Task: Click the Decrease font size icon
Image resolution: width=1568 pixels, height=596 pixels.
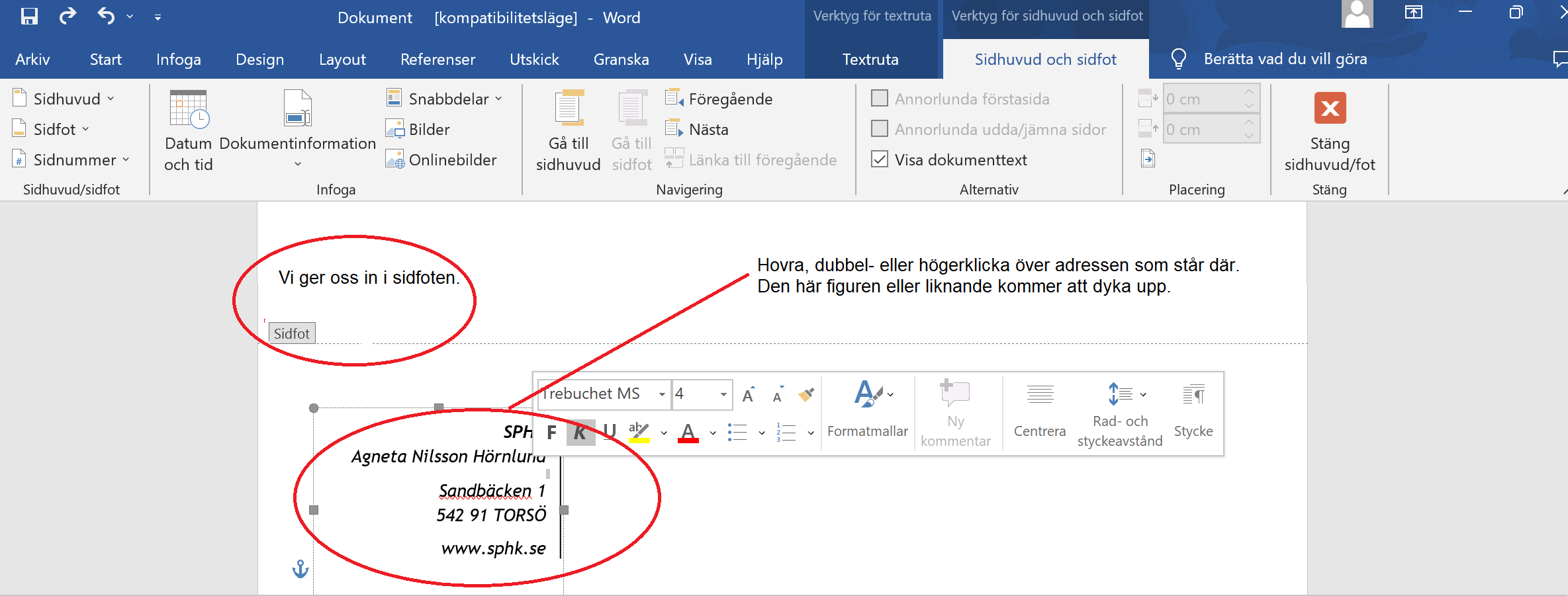Action: click(x=778, y=394)
